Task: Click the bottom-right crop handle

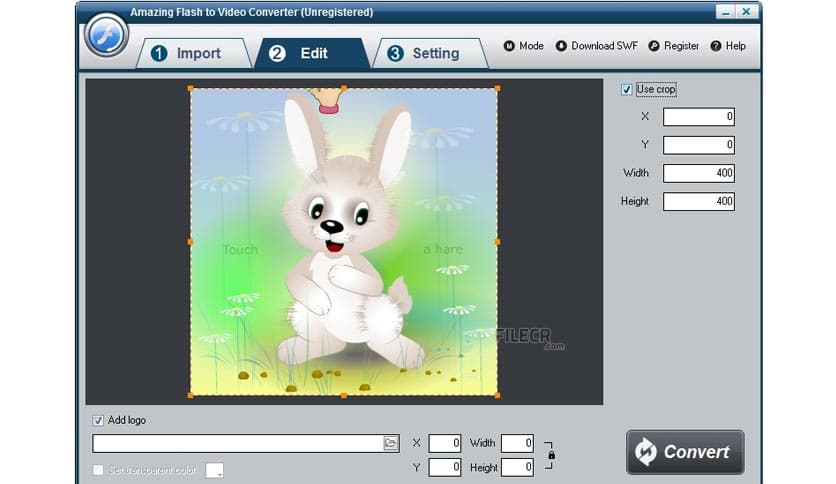Action: tap(497, 396)
